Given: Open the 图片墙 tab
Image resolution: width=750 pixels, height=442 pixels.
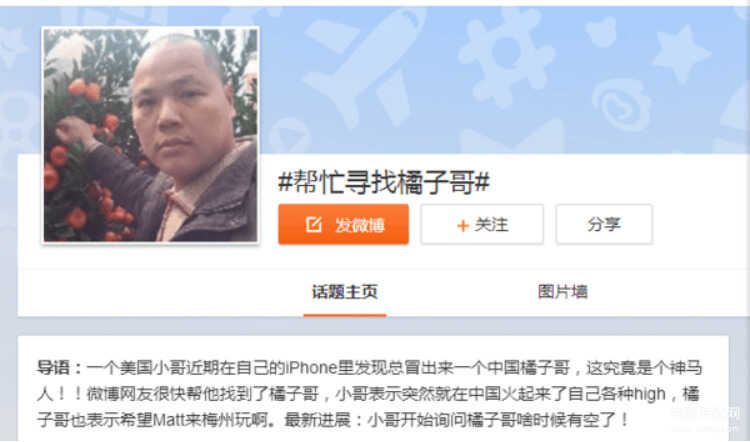Looking at the screenshot, I should pos(562,291).
